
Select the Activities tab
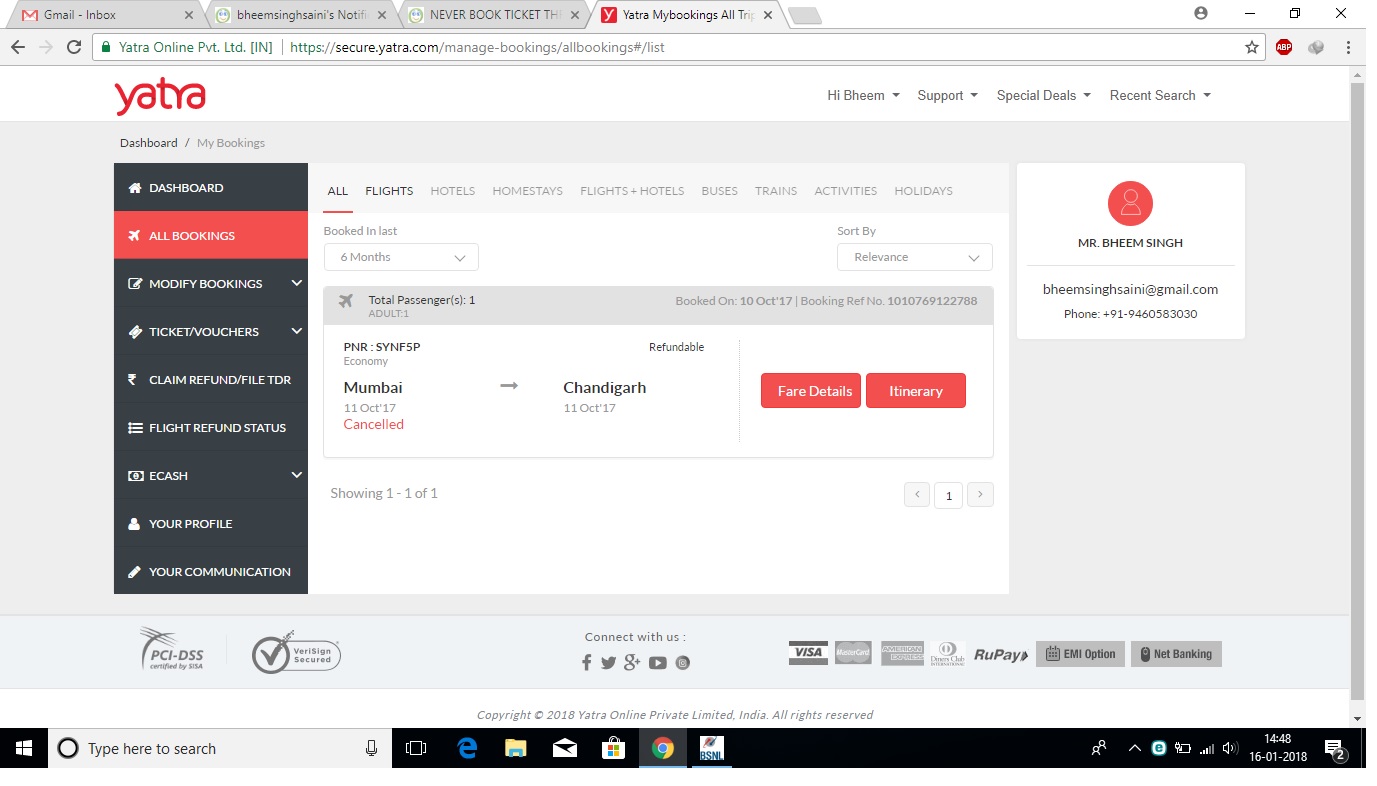(845, 191)
